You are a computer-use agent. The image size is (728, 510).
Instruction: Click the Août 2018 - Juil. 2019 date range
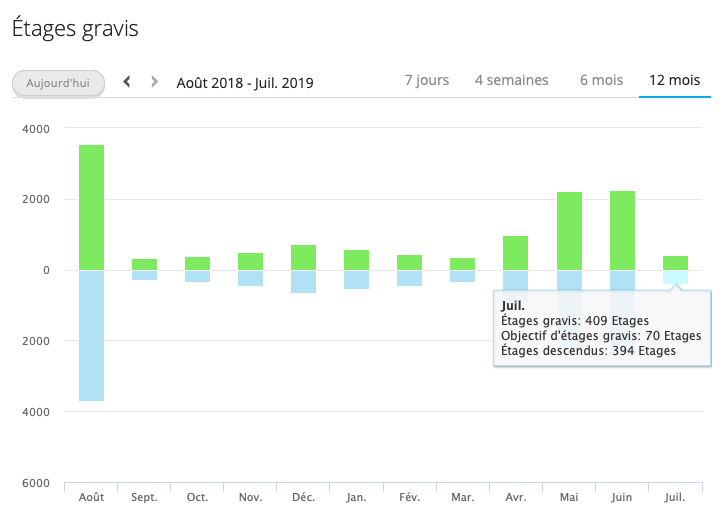[x=244, y=83]
